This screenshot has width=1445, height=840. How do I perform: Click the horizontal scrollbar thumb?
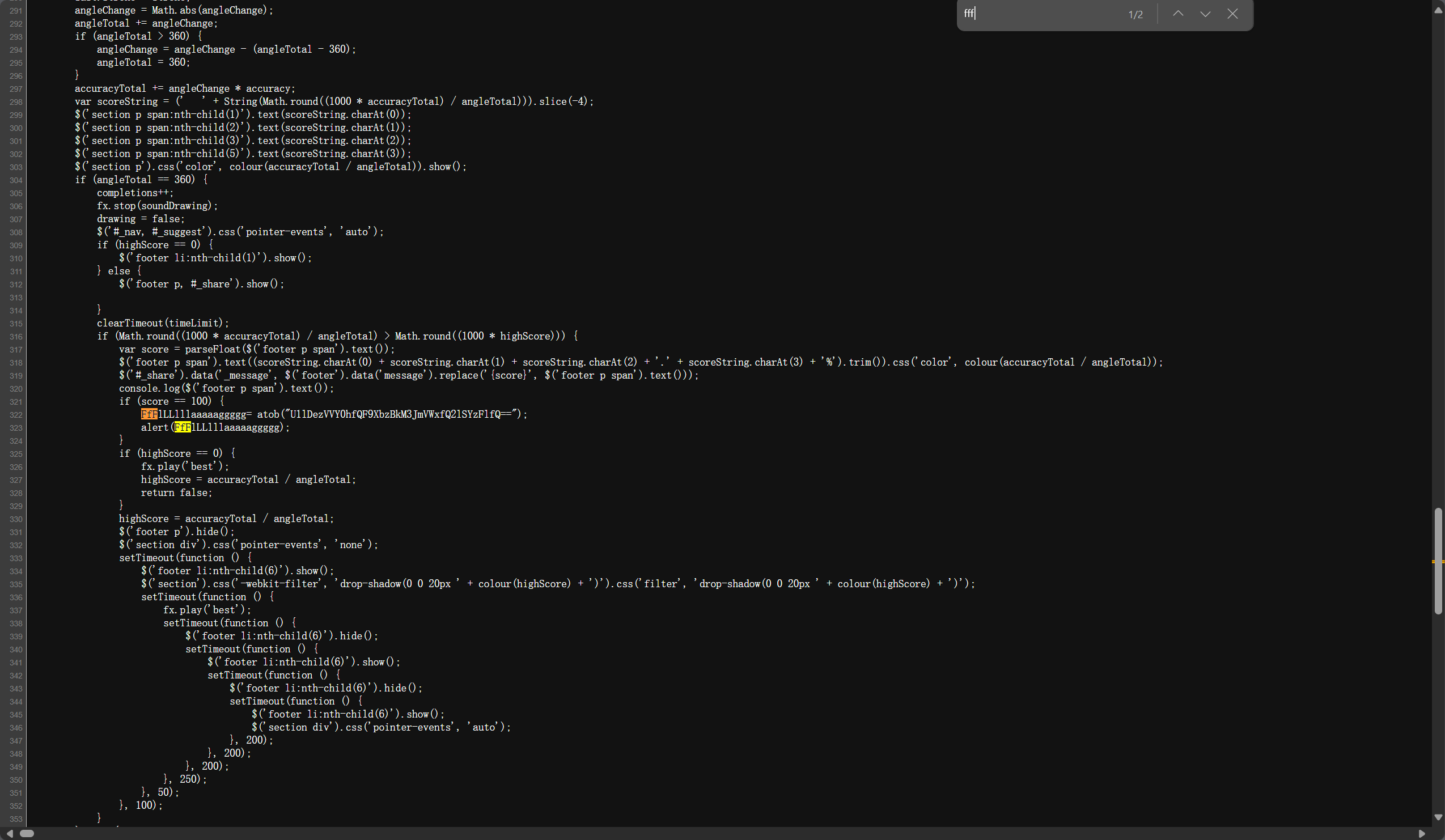coord(27,833)
